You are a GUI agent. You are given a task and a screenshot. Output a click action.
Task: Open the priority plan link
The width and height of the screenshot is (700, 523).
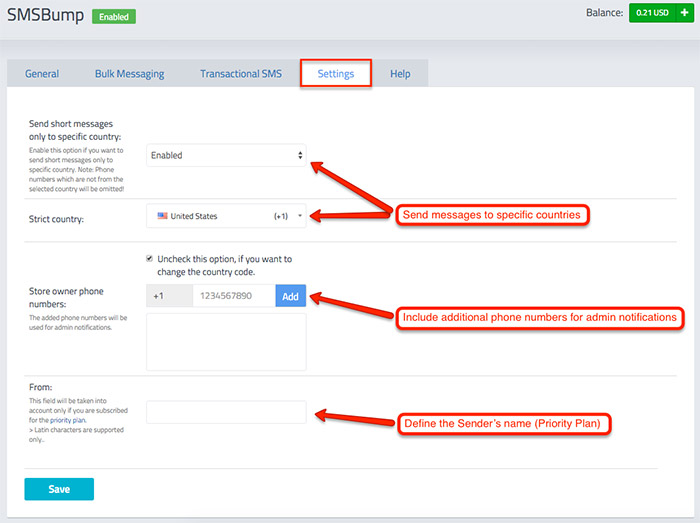click(x=67, y=420)
